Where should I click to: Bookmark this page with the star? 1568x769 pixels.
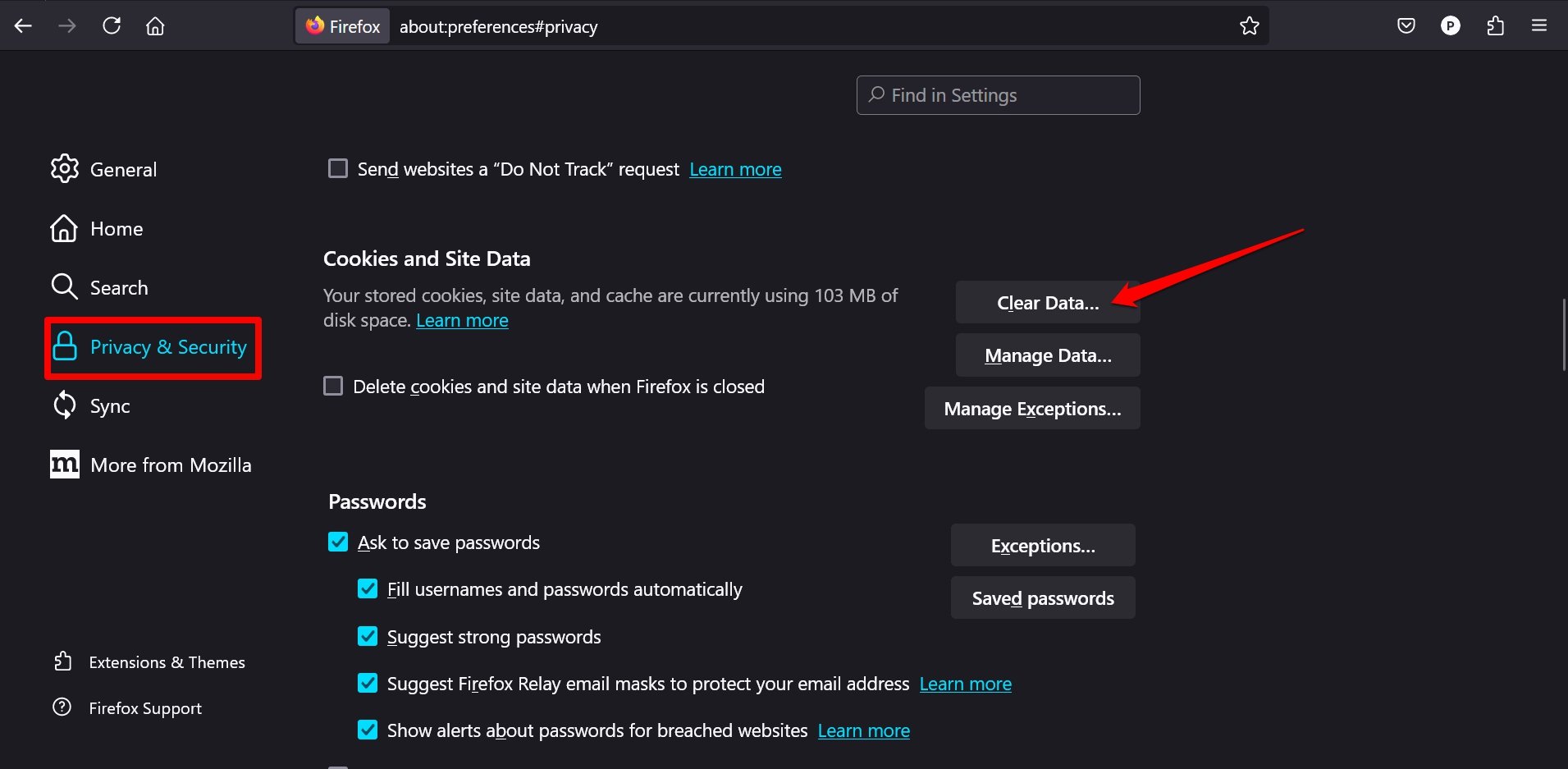pos(1249,26)
